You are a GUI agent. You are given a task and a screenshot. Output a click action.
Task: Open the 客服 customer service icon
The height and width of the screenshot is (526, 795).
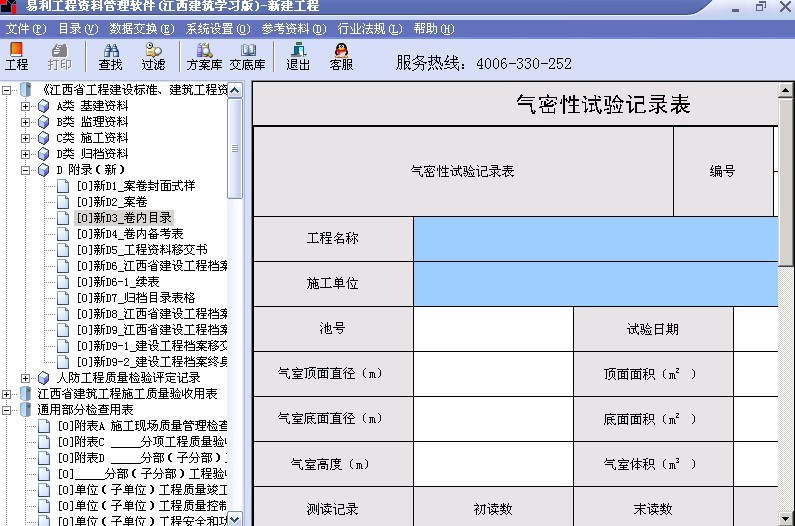[341, 56]
